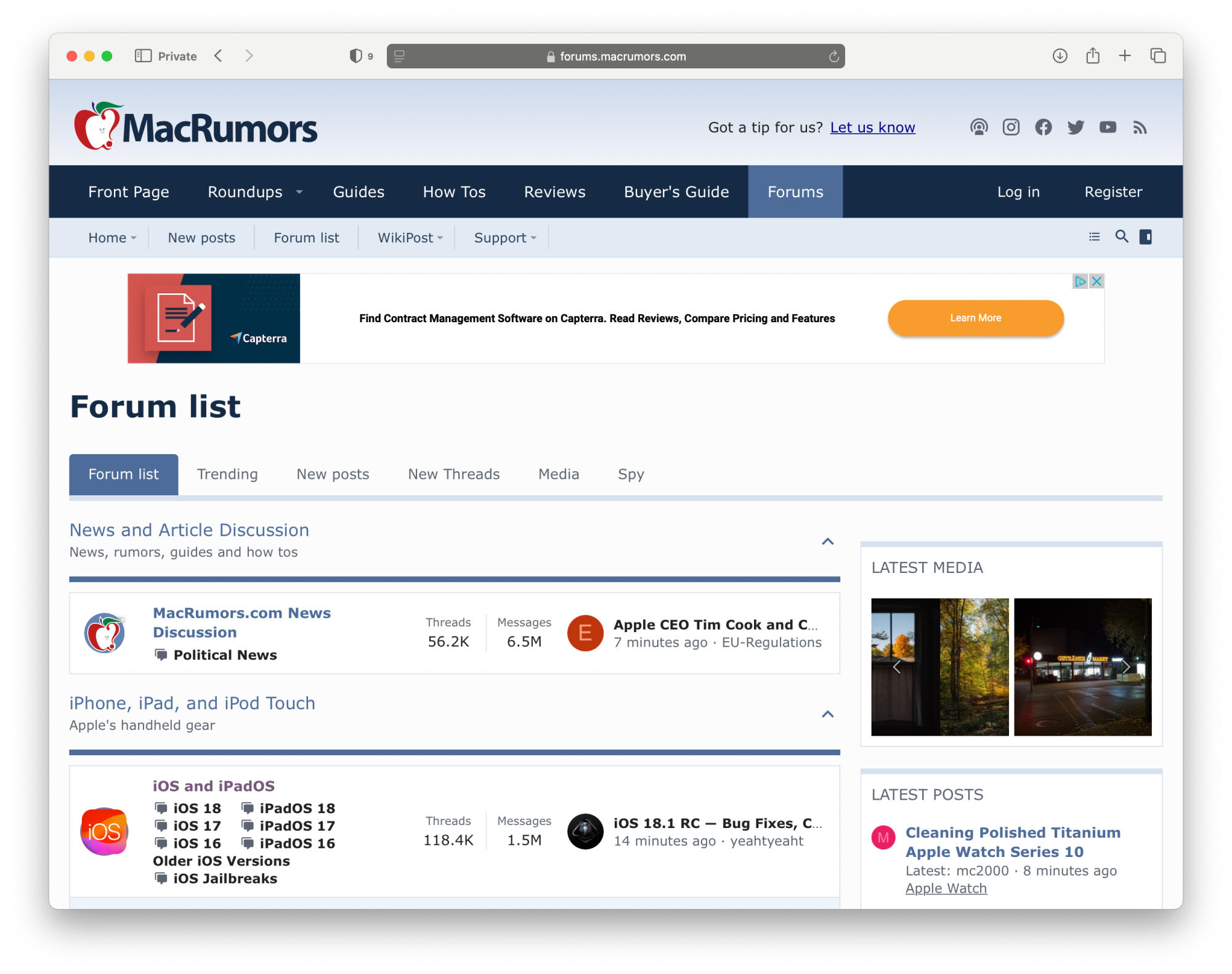
Task: Open the MacRumors.com News forum icon
Action: (105, 633)
